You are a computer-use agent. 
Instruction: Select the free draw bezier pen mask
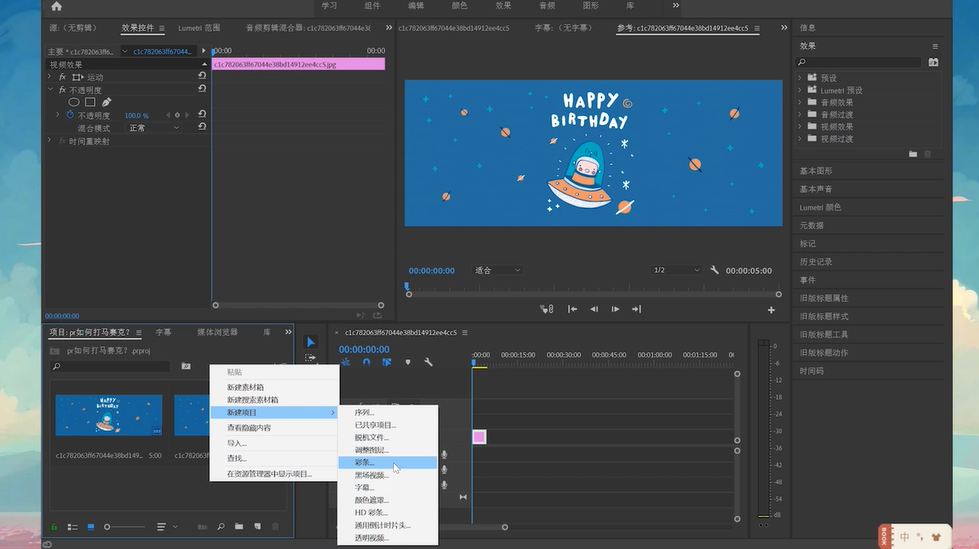[106, 102]
